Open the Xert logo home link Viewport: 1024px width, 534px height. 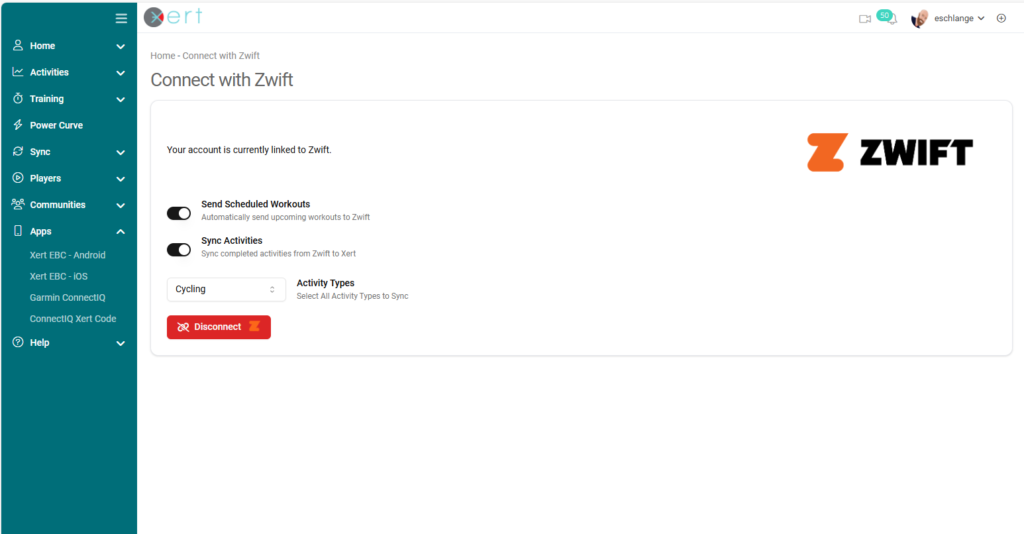173,17
